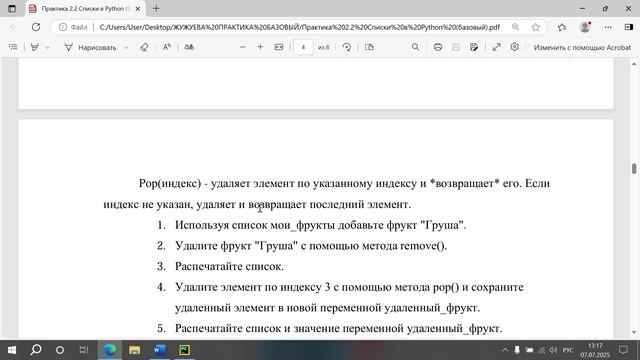Click the back navigation arrow
Screen dimensions: 640x360
(x=13, y=27)
